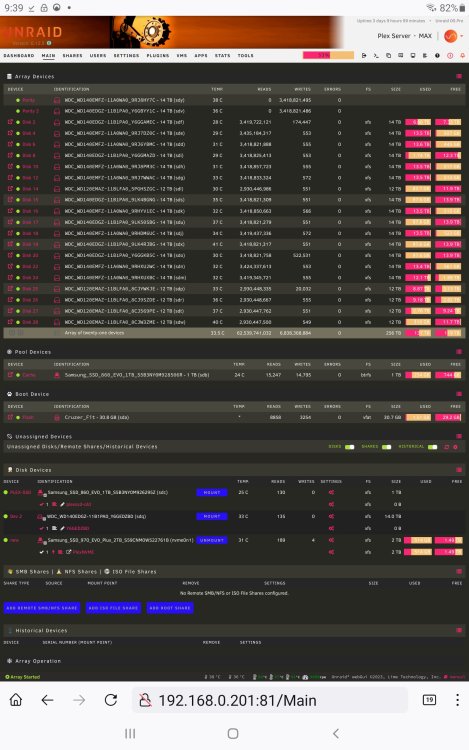This screenshot has width=469, height=750.
Task: Click free-space bar for the Cache pool
Action: pyautogui.click(x=448, y=375)
